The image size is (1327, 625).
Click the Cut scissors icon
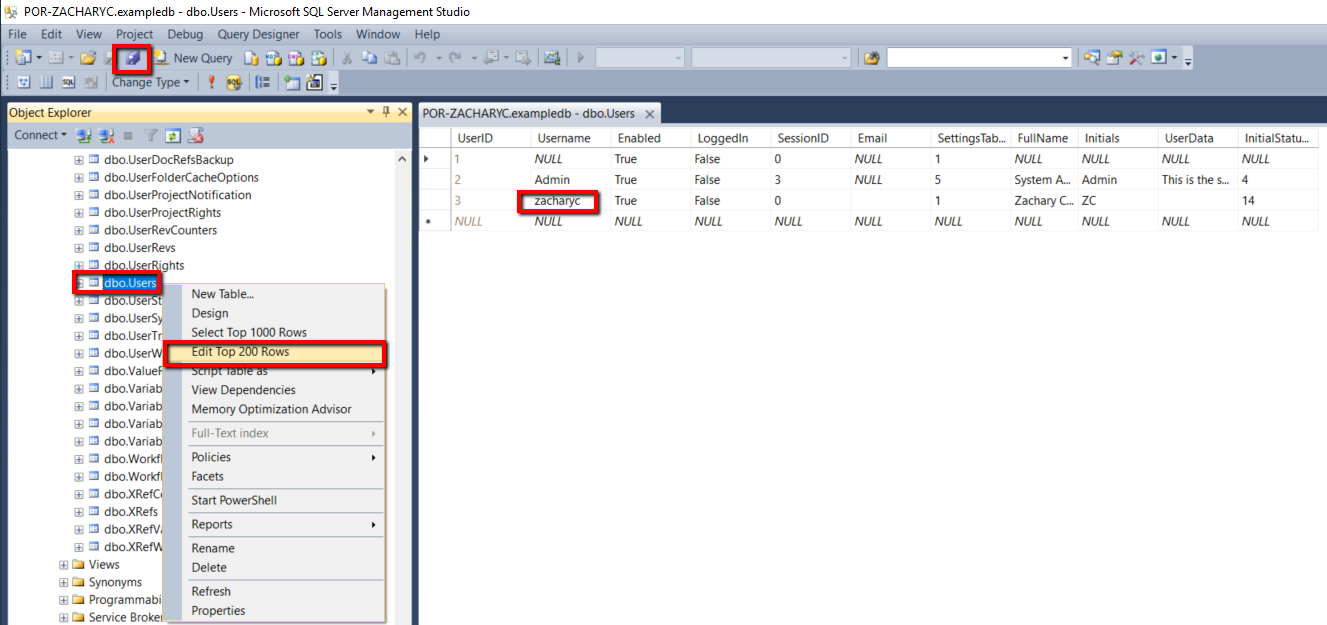point(347,58)
